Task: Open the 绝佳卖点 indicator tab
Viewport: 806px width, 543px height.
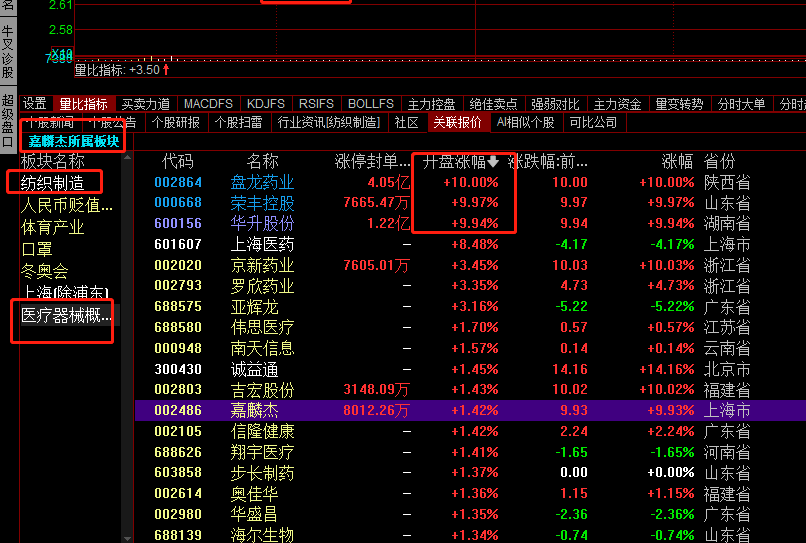Action: tap(493, 104)
